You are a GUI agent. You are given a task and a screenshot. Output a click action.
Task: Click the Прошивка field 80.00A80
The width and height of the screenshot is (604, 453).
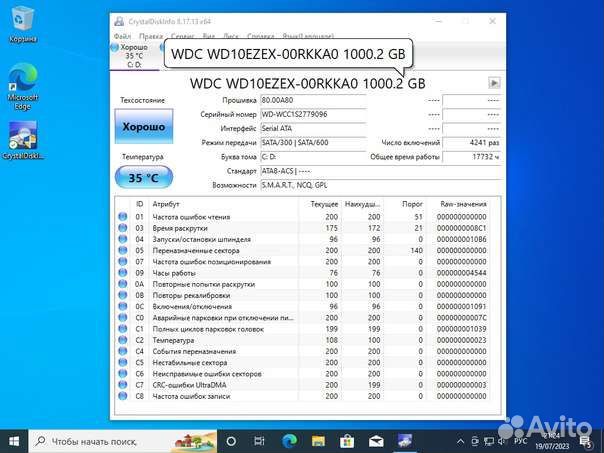point(313,100)
